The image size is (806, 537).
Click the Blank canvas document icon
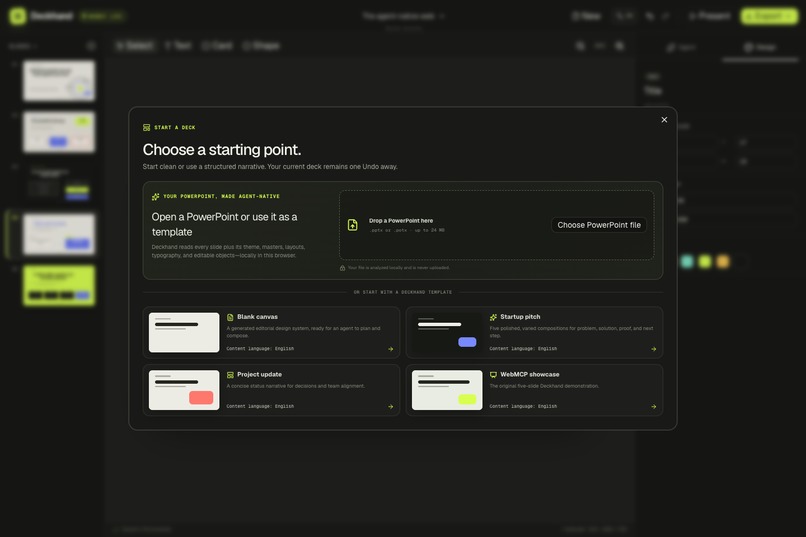click(230, 317)
